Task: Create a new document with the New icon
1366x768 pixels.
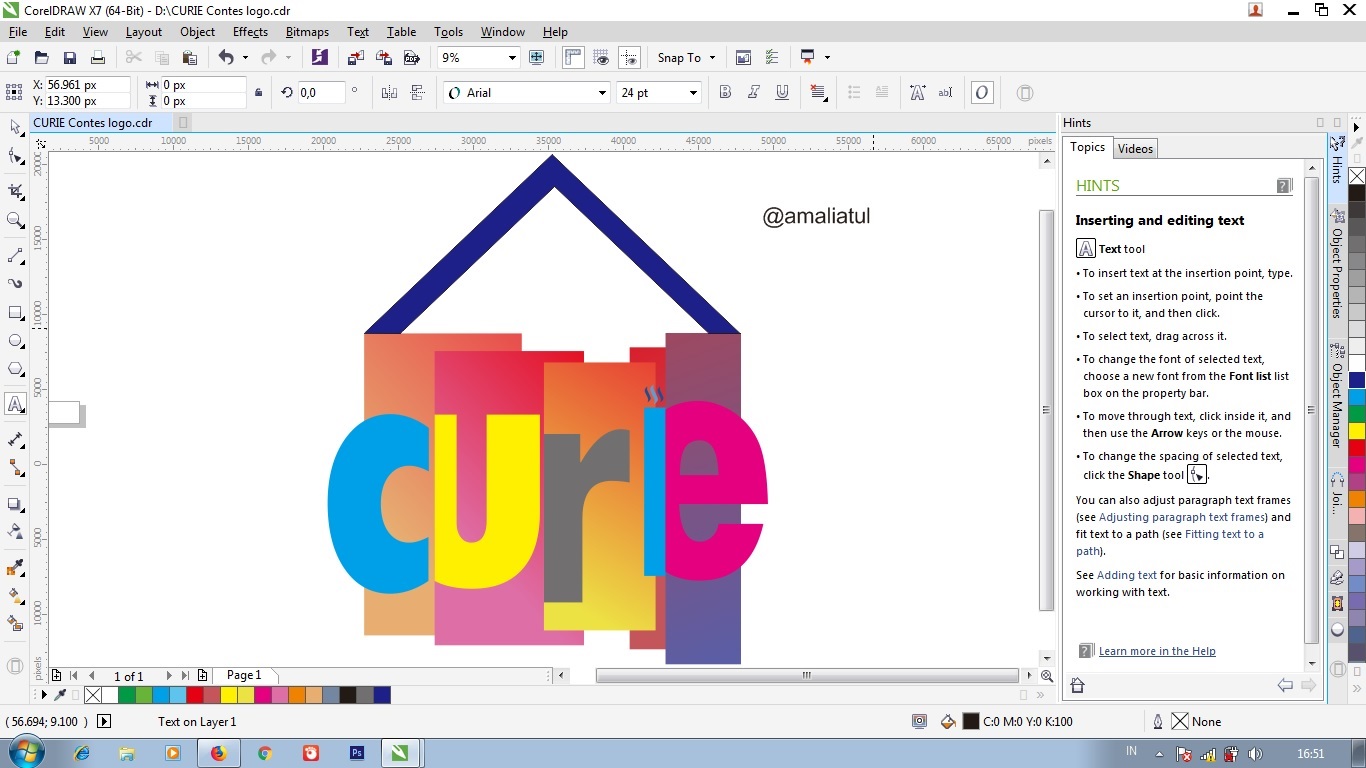Action: (x=14, y=58)
